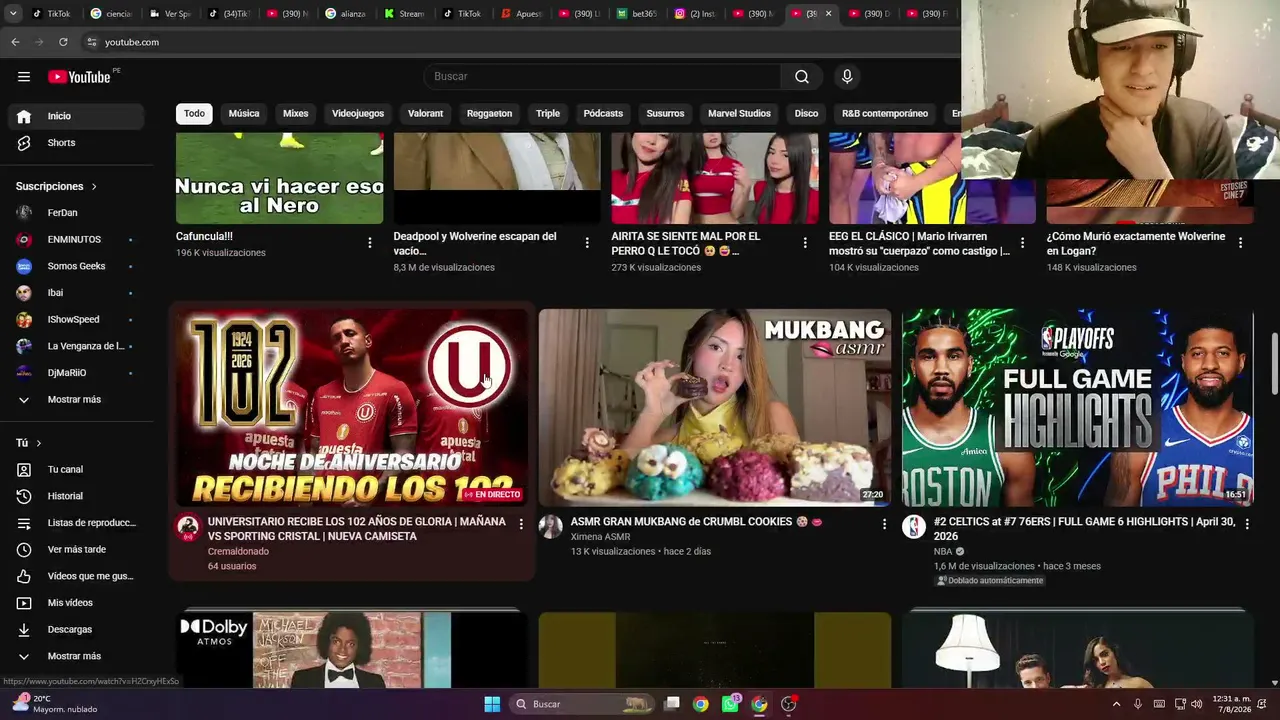Open Descargas in the sidebar
Image resolution: width=1280 pixels, height=720 pixels.
pos(76,630)
